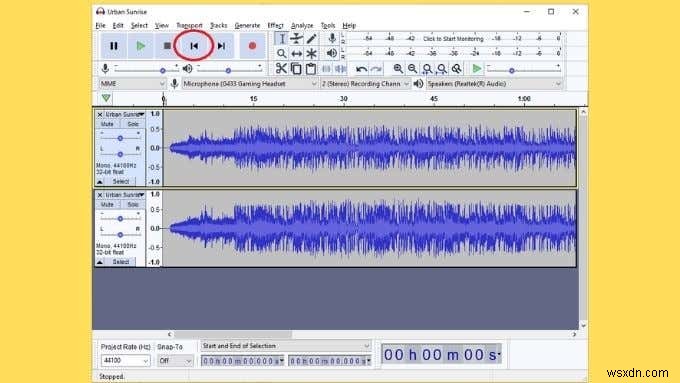Open the File menu
Screen dimensions: 680x383
click(100, 26)
